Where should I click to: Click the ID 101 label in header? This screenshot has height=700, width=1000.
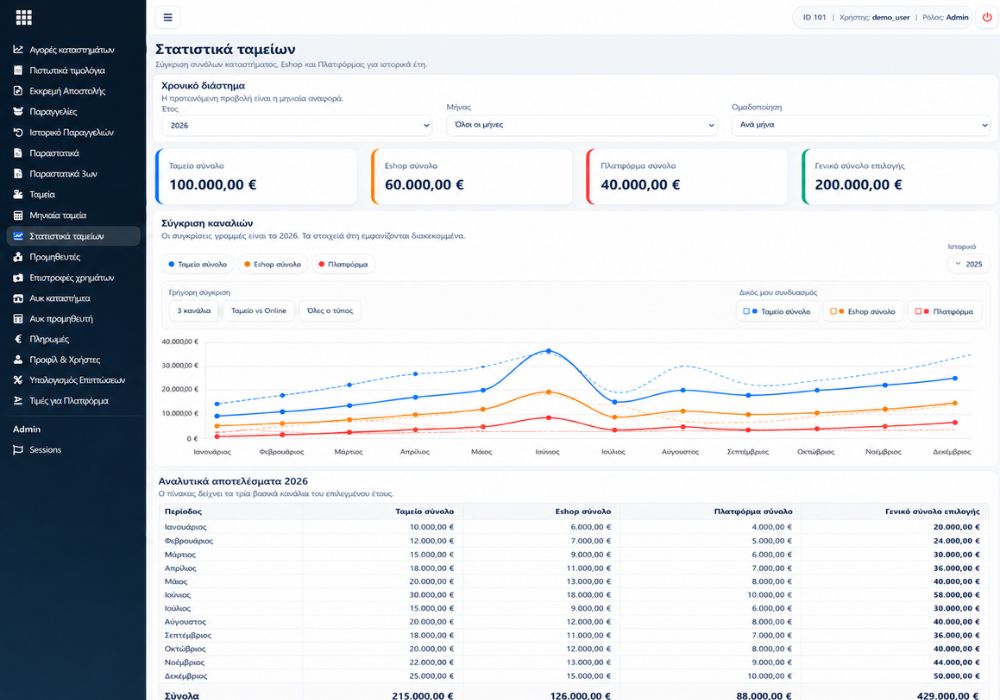814,17
